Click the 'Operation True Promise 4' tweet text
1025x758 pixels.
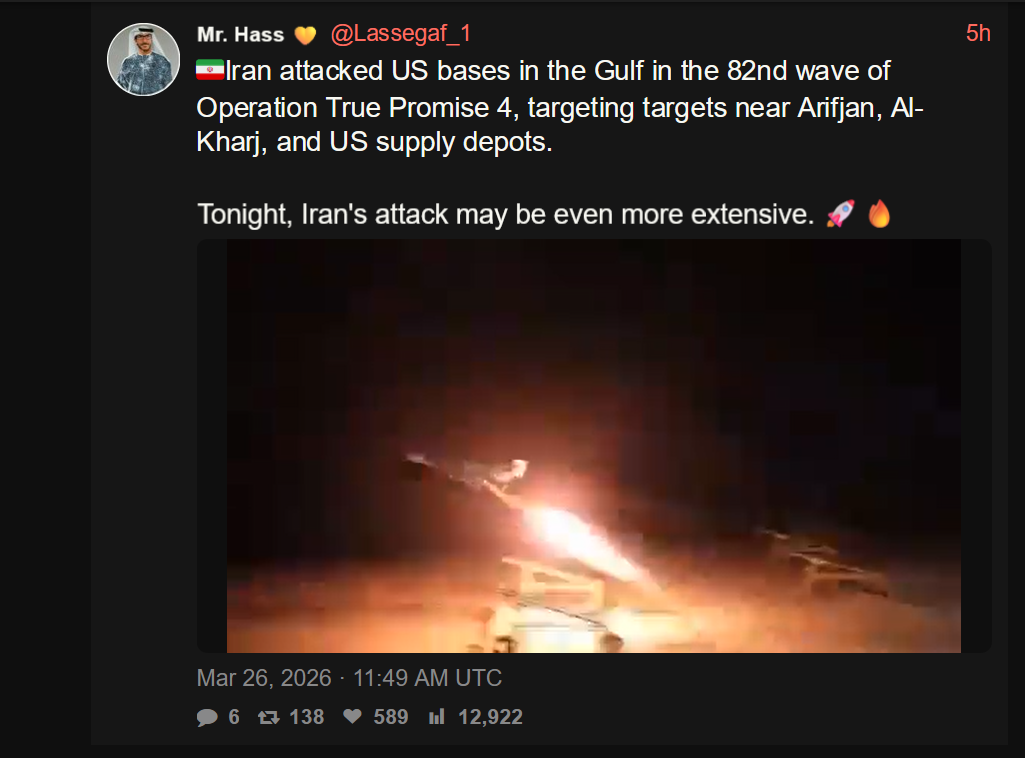pos(354,108)
